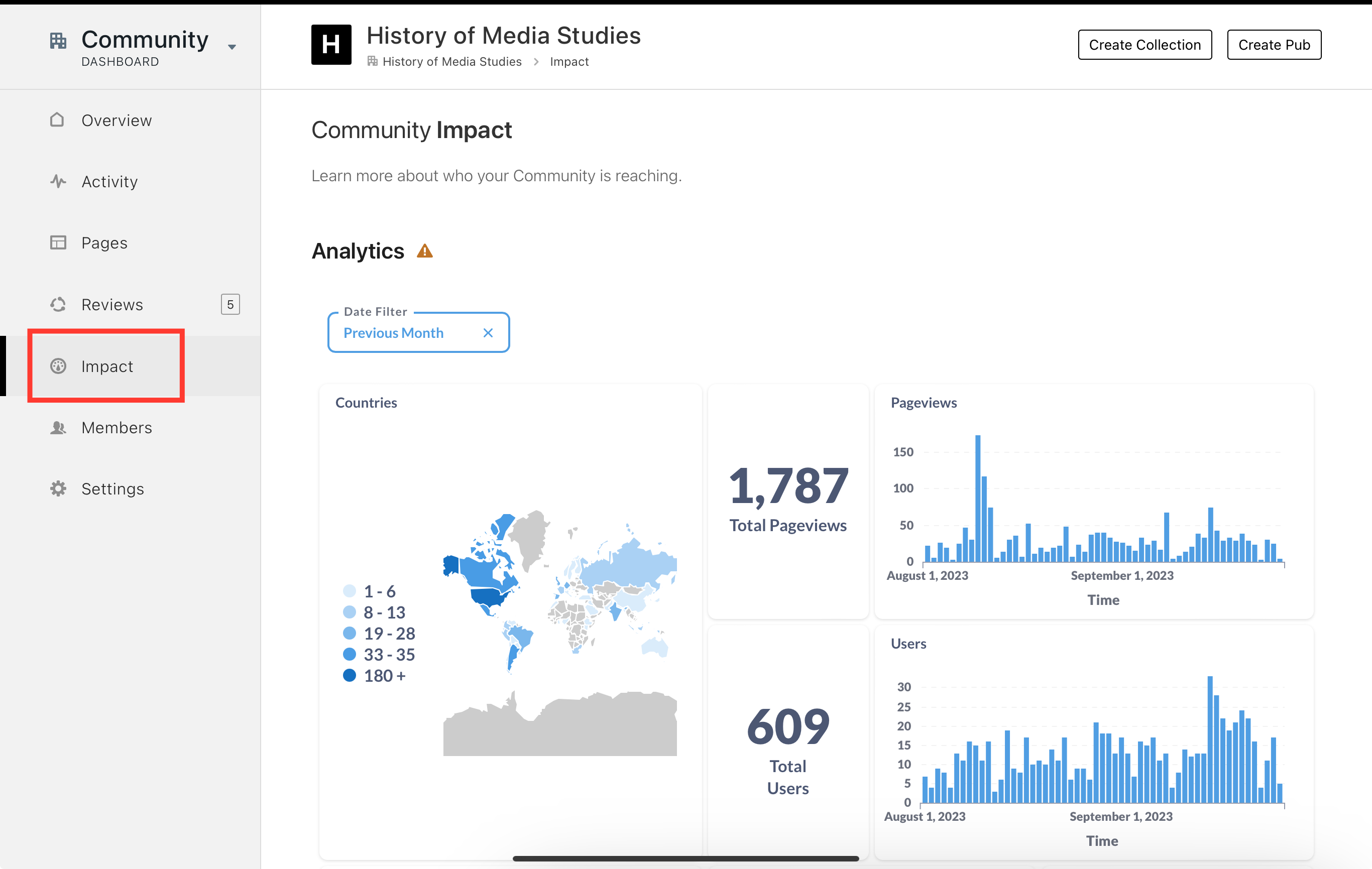1372x869 pixels.
Task: Open the Members section
Action: tap(116, 428)
